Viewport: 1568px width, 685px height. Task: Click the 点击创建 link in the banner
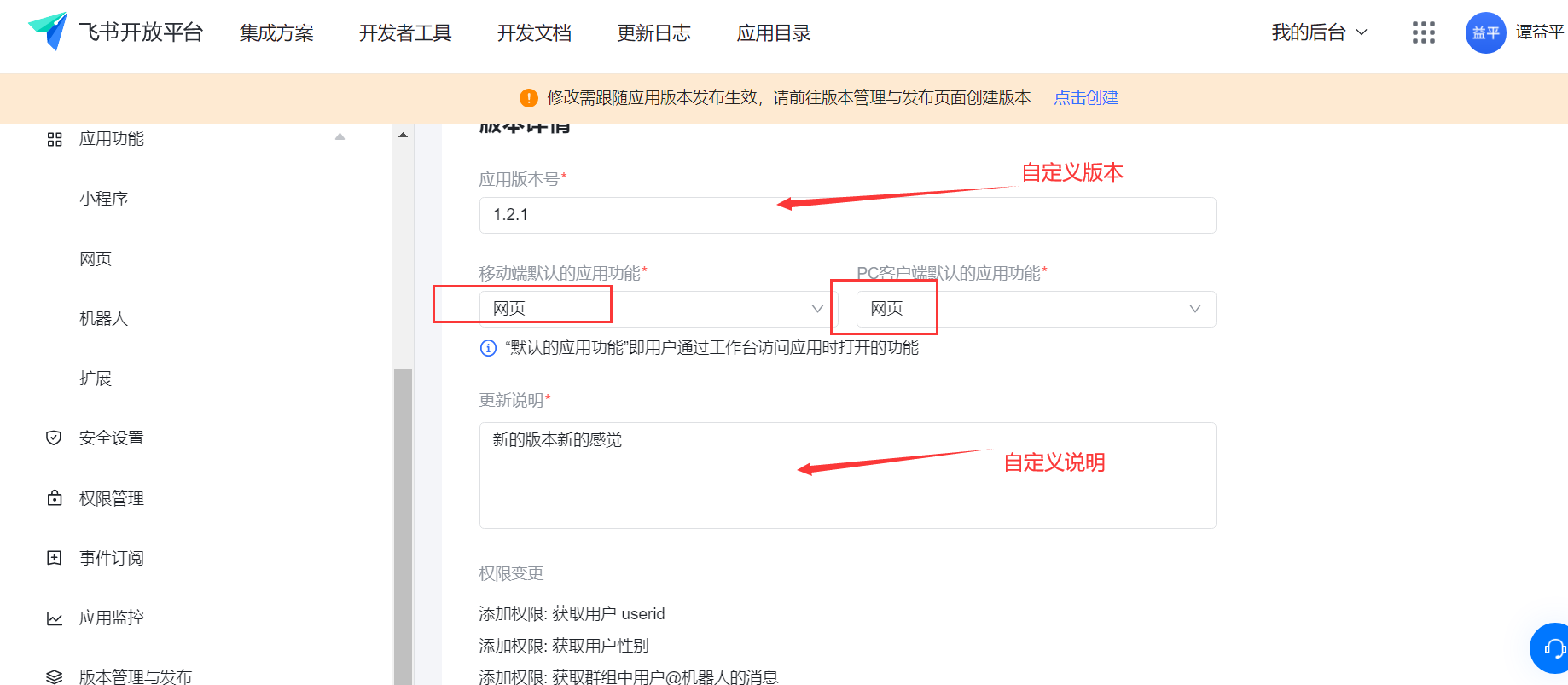pyautogui.click(x=1085, y=97)
